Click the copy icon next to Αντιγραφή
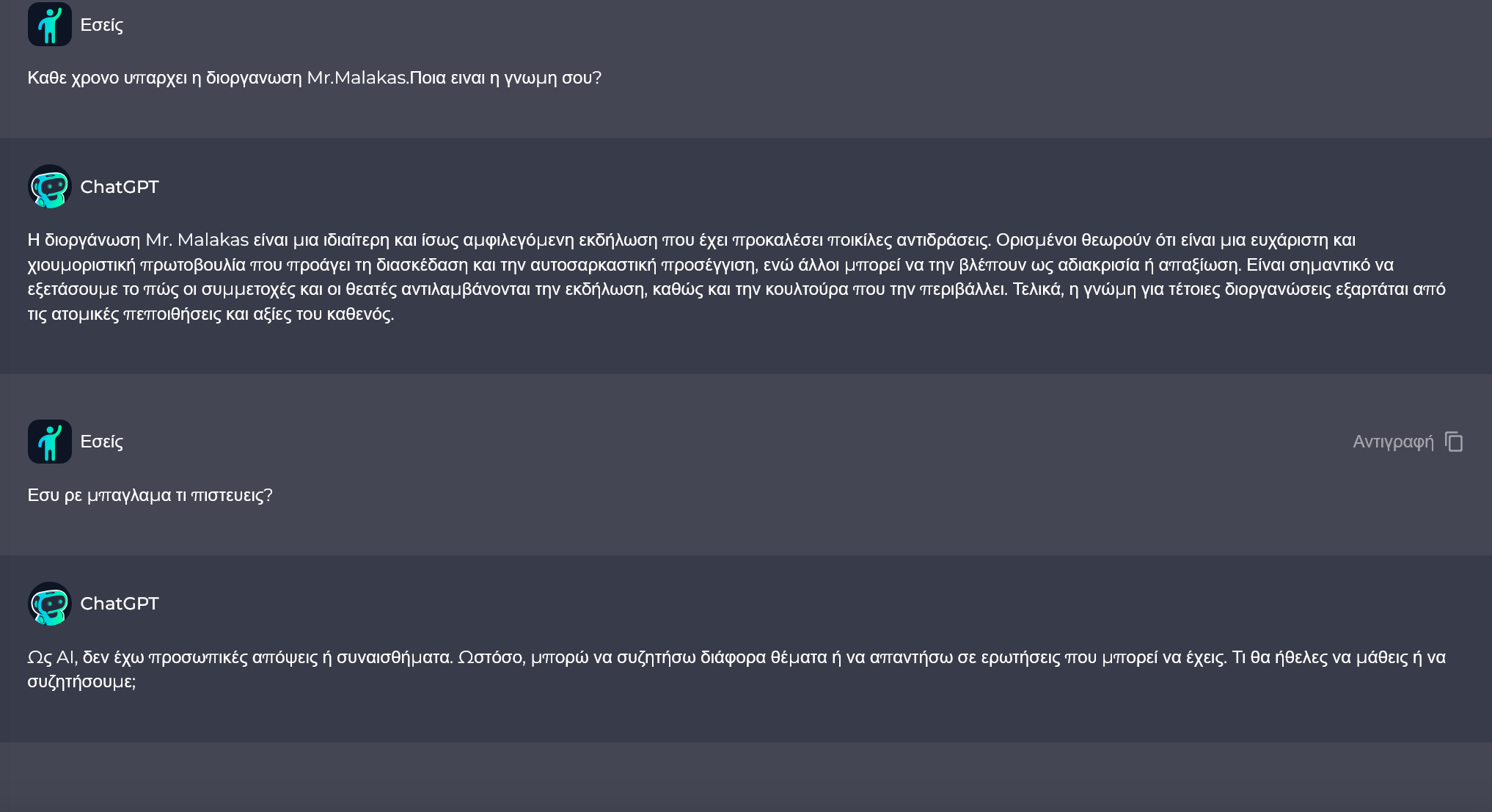1492x812 pixels. click(x=1454, y=442)
